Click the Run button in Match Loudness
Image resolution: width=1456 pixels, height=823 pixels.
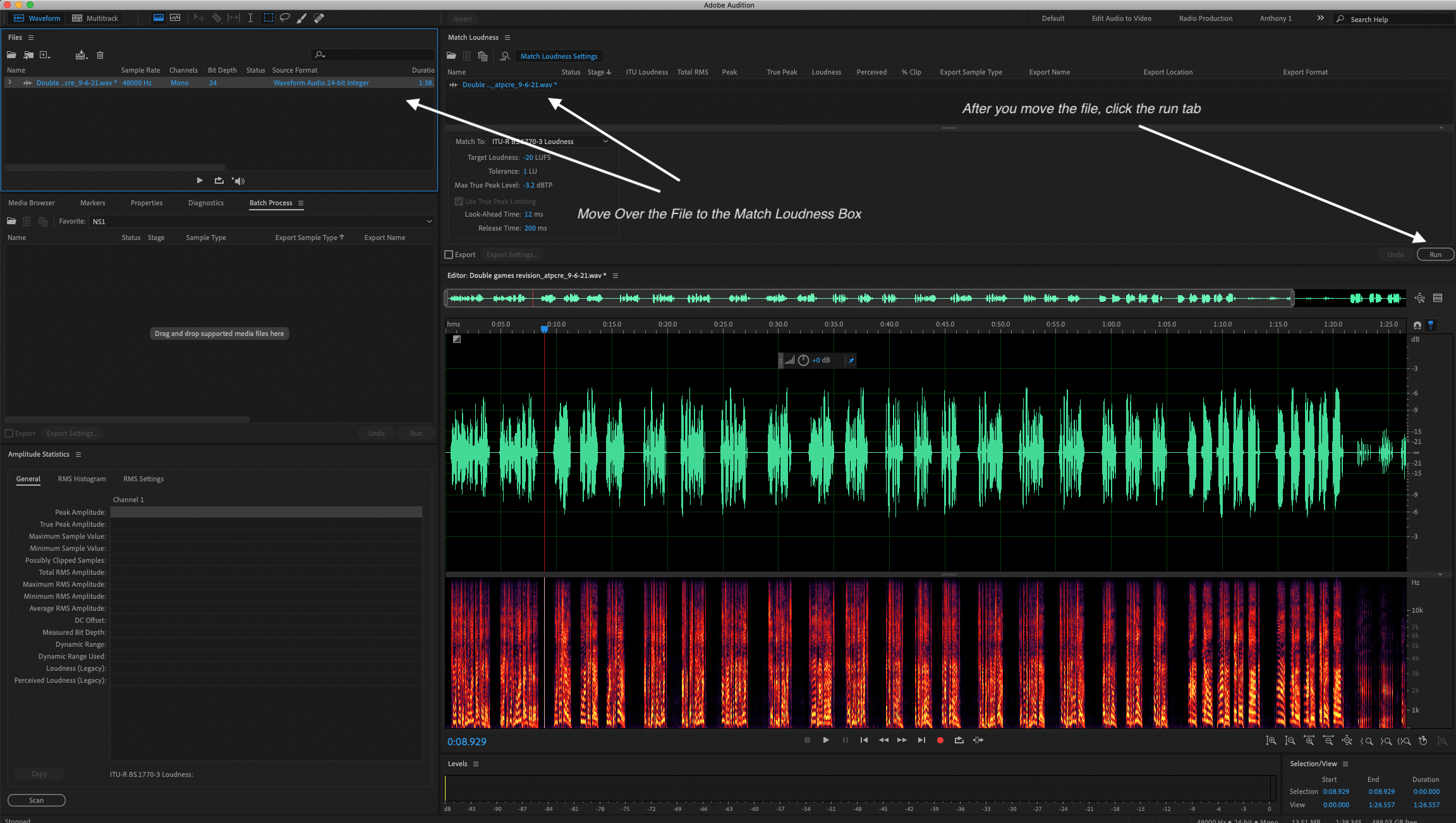[x=1435, y=255]
